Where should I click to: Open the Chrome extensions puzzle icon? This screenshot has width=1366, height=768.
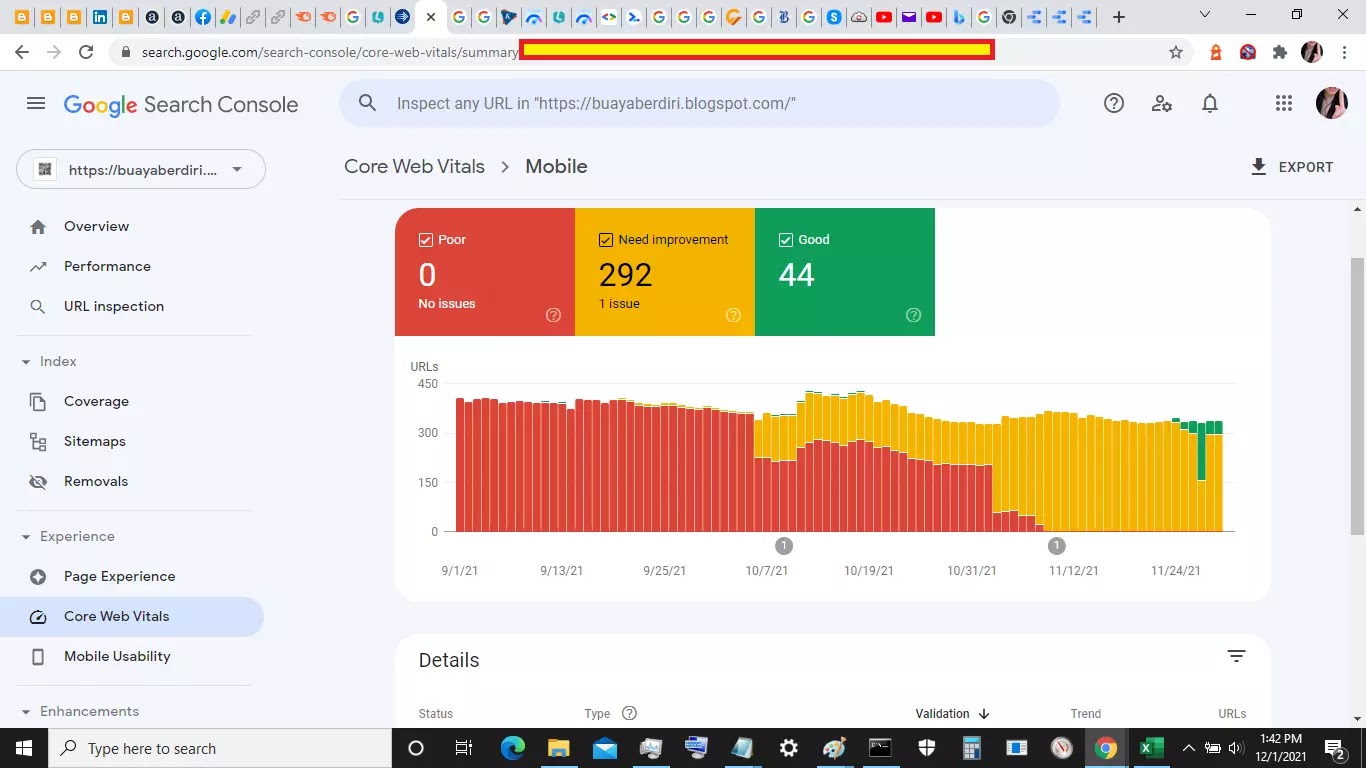point(1279,52)
